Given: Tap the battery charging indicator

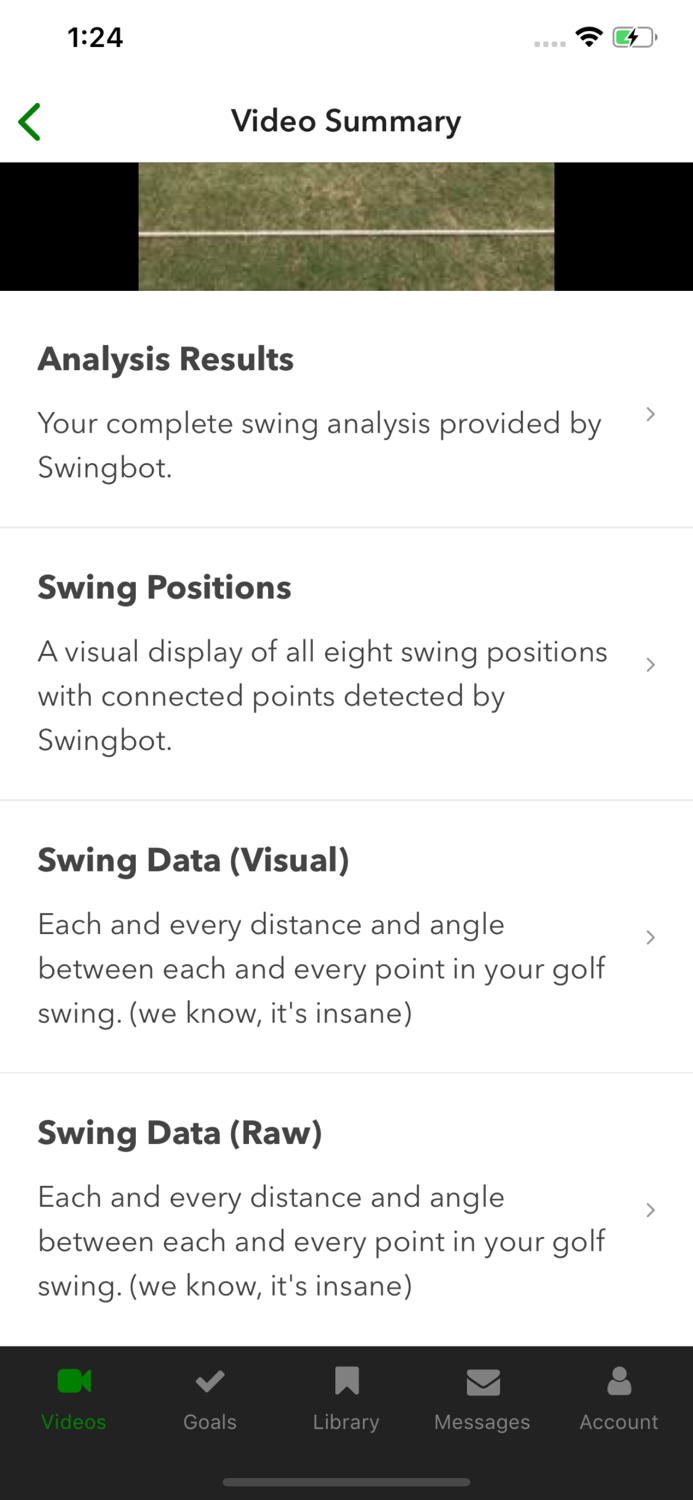Looking at the screenshot, I should click(633, 36).
